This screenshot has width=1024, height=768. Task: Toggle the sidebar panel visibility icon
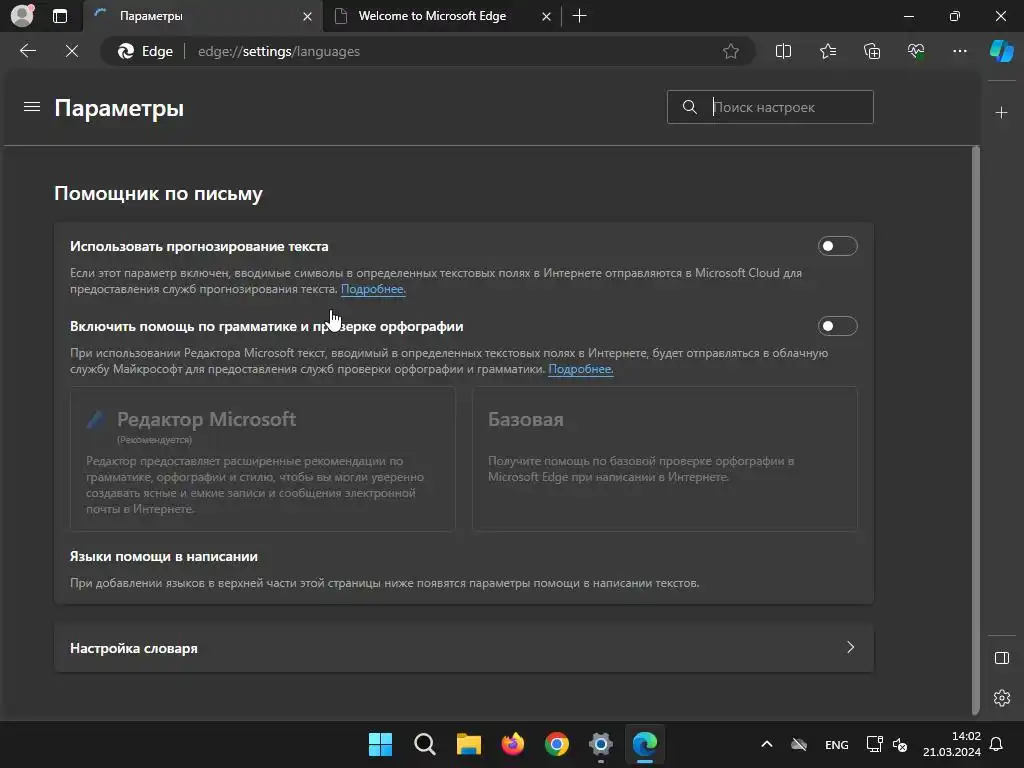(x=1001, y=658)
